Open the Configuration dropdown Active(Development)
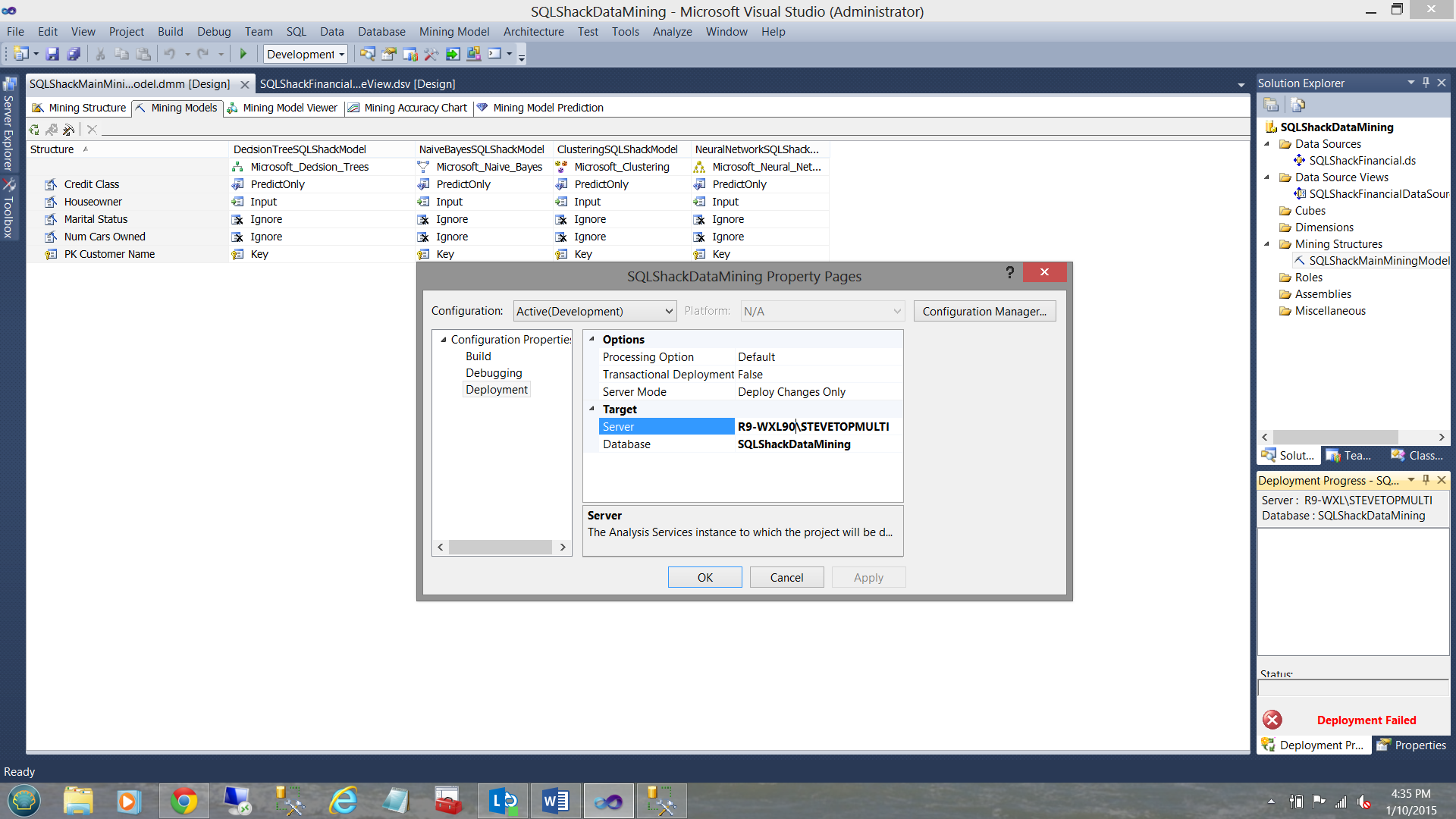Screen dimensions: 1456x819 pyautogui.click(x=595, y=311)
